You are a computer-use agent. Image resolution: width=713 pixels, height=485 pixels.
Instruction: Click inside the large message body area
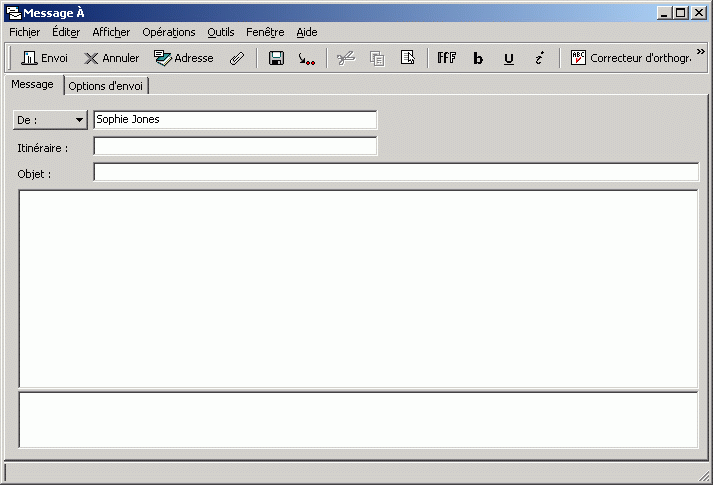(x=358, y=289)
